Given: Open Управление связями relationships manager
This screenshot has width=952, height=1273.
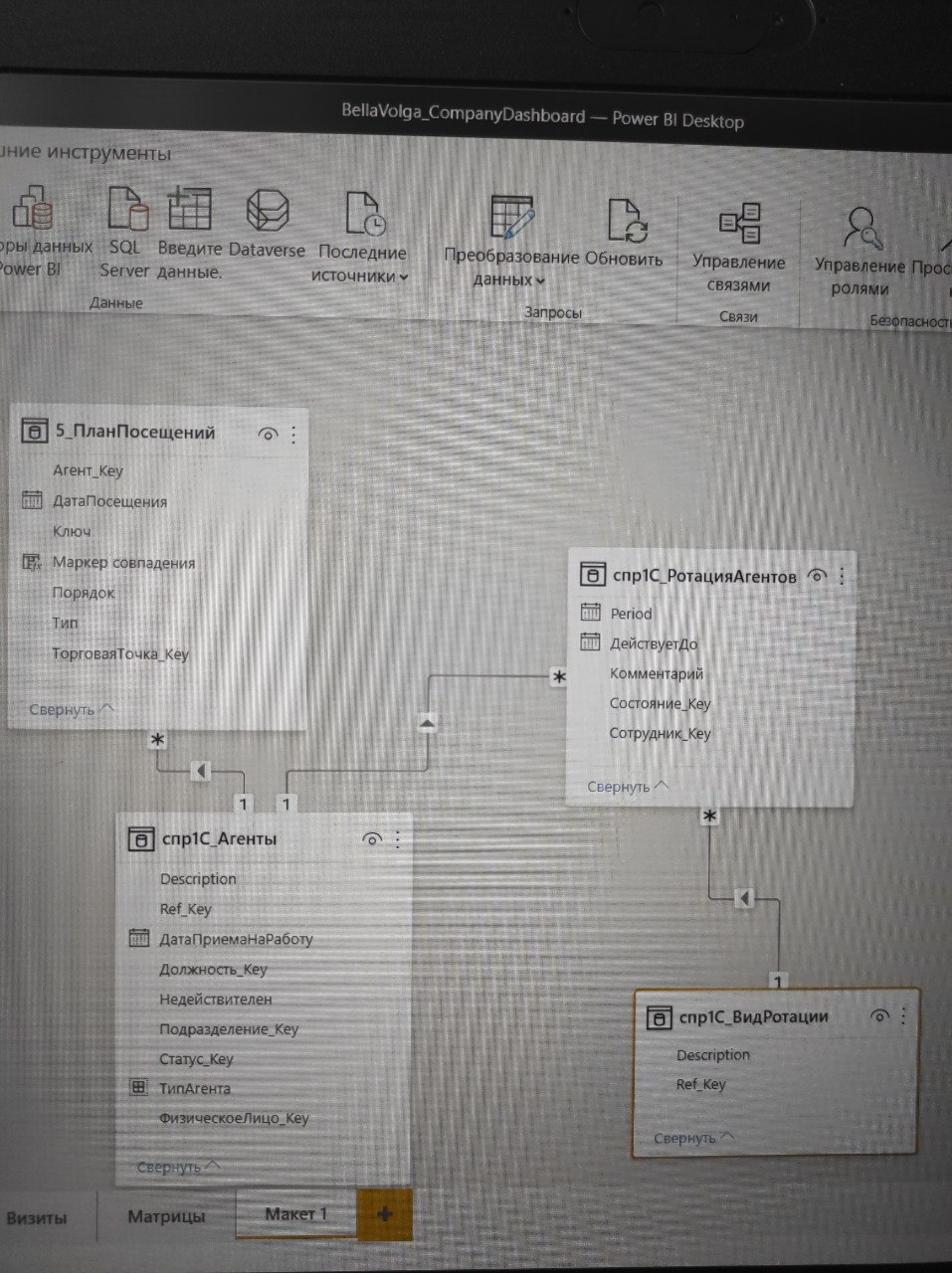Looking at the screenshot, I should click(x=738, y=249).
